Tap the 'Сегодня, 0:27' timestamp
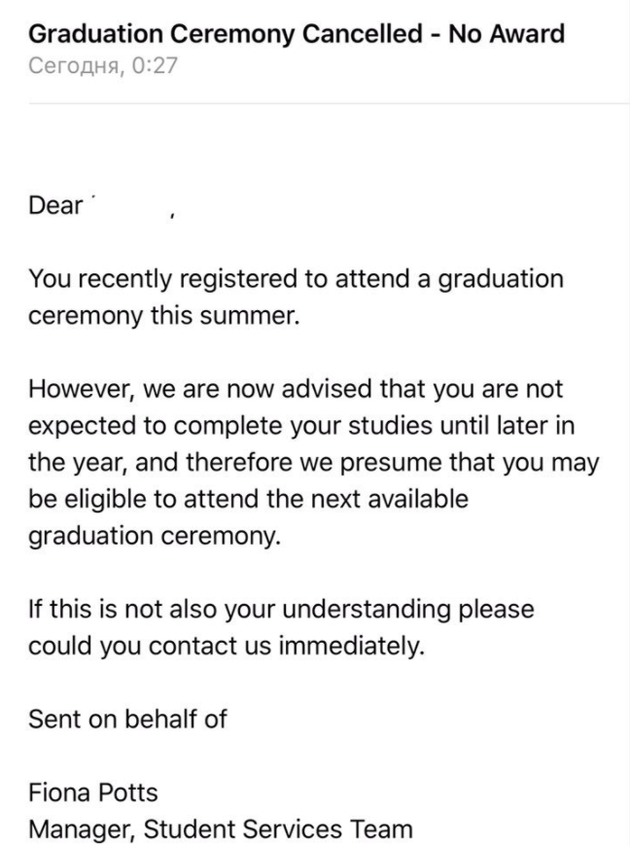The width and height of the screenshot is (630, 846). [102, 65]
